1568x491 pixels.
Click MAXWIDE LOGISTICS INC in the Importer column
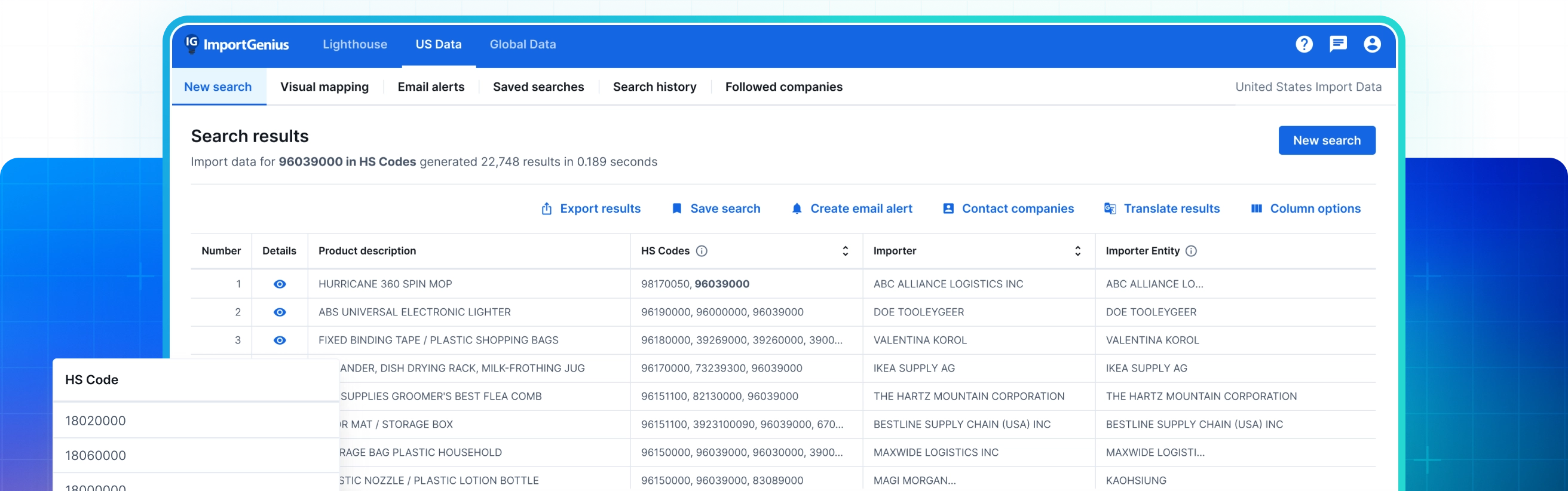tap(936, 452)
